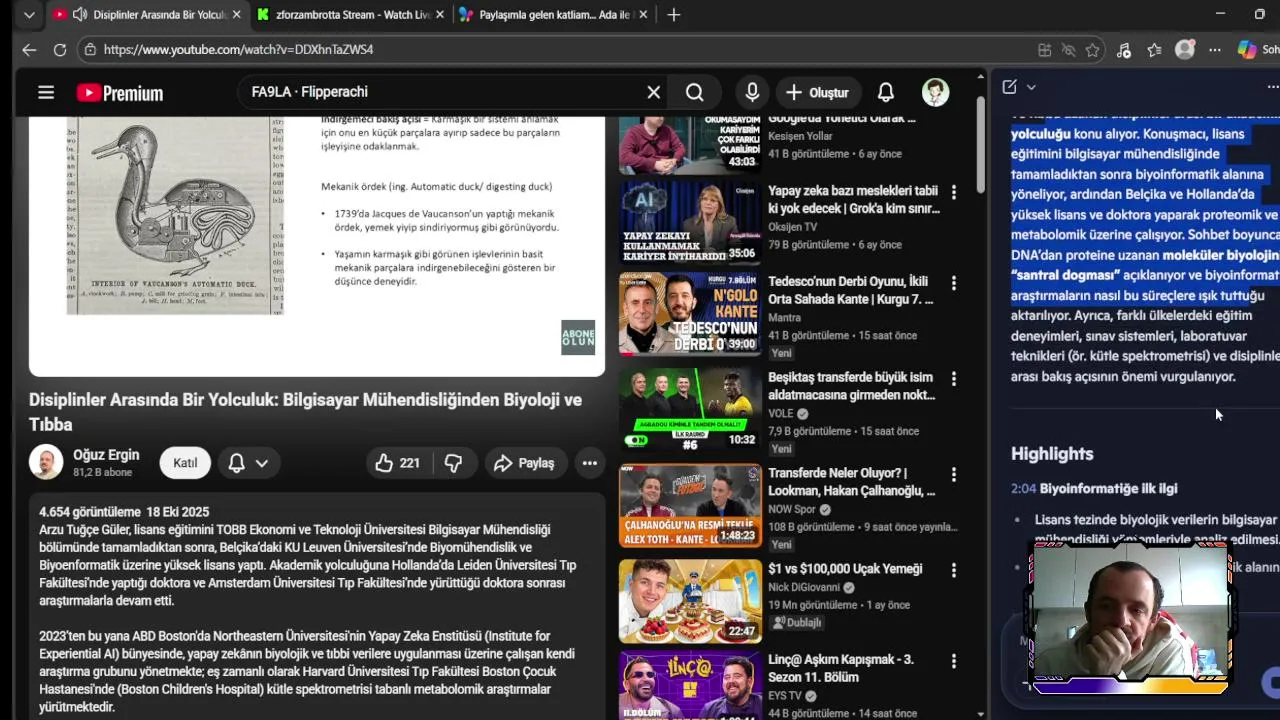Open video options for $1 vs $100,000 Uçak Yemeği
This screenshot has height=720, width=1280.
(x=953, y=569)
